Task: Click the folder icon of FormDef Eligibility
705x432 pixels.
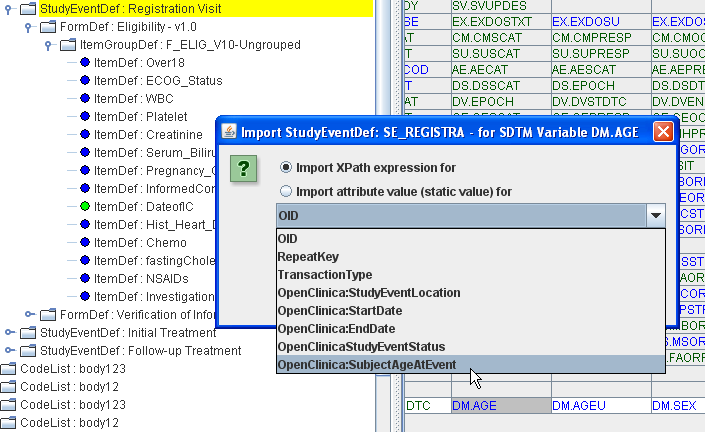Action: [48, 27]
